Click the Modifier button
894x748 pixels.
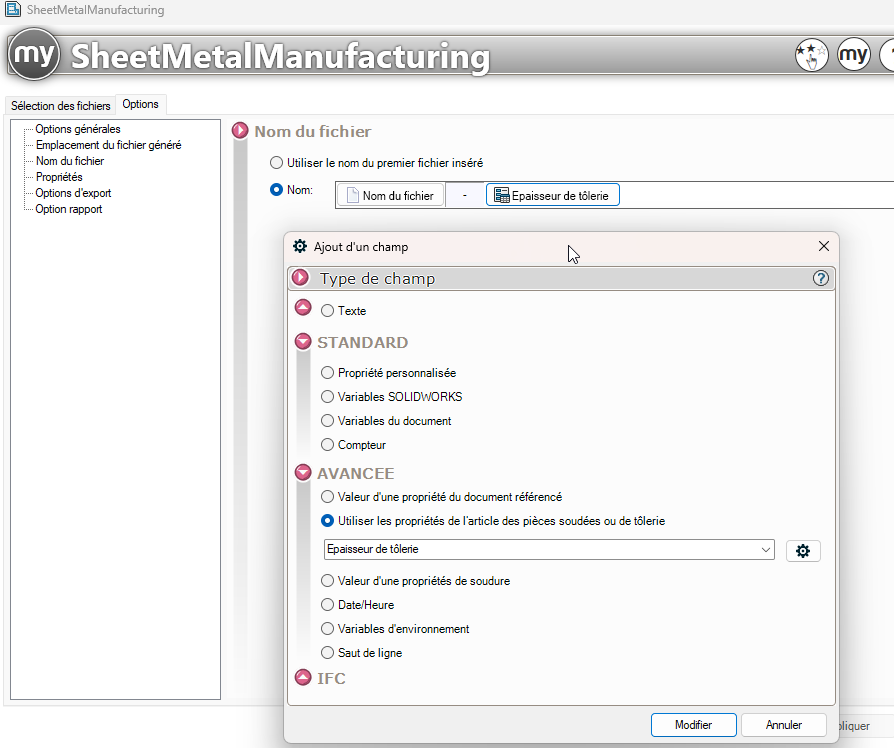693,725
